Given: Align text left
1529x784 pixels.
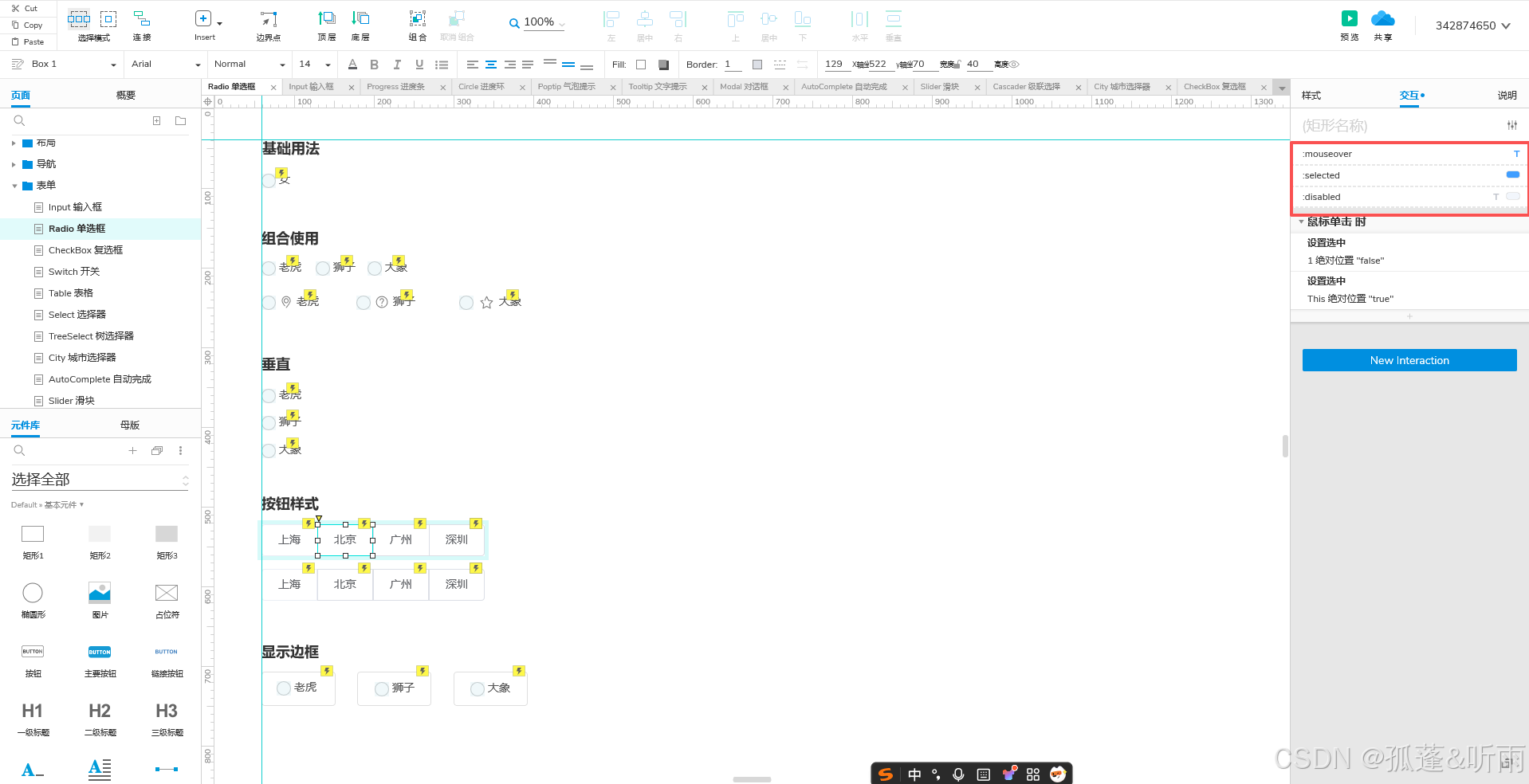Looking at the screenshot, I should [473, 65].
